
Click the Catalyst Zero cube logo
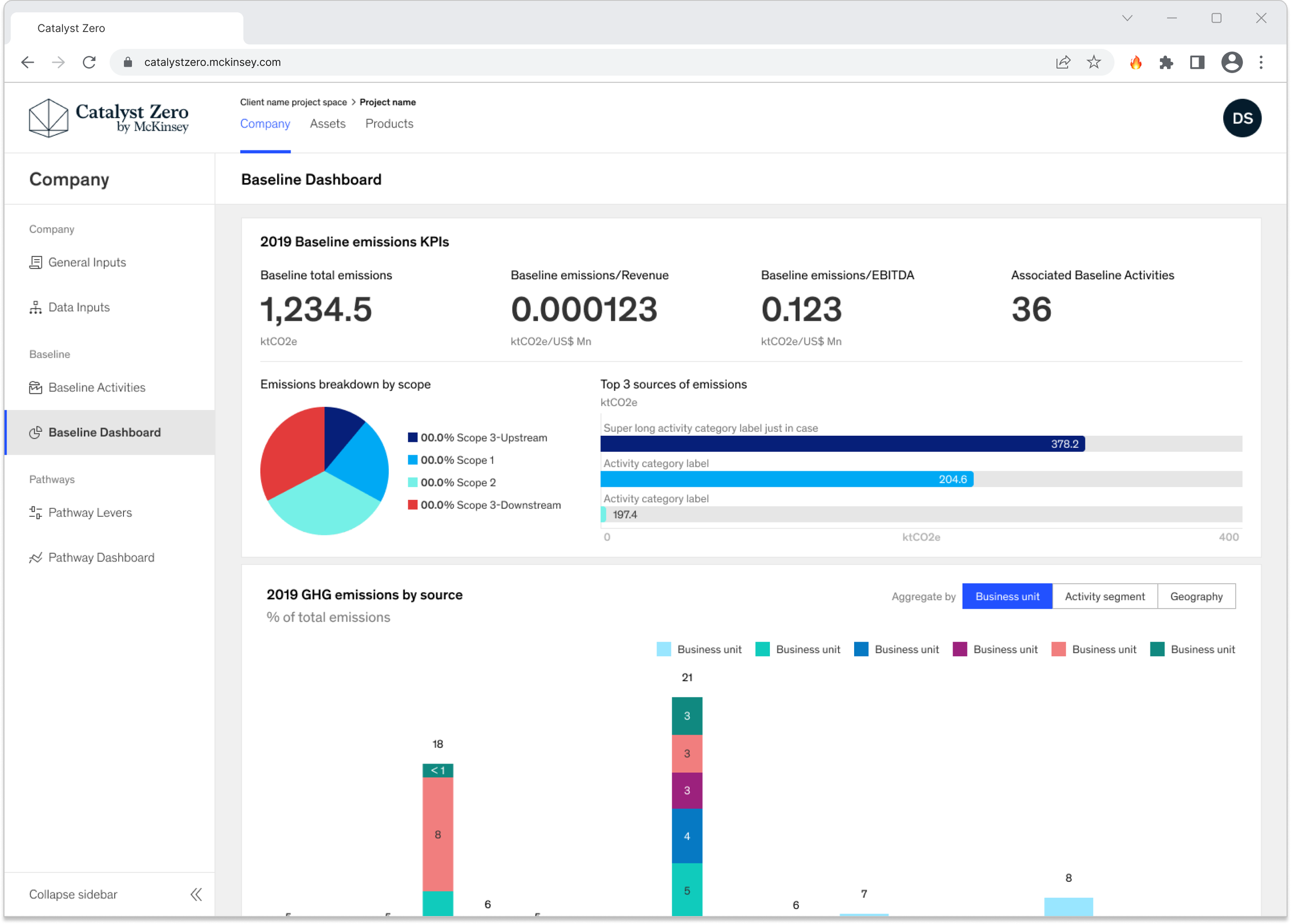(49, 118)
